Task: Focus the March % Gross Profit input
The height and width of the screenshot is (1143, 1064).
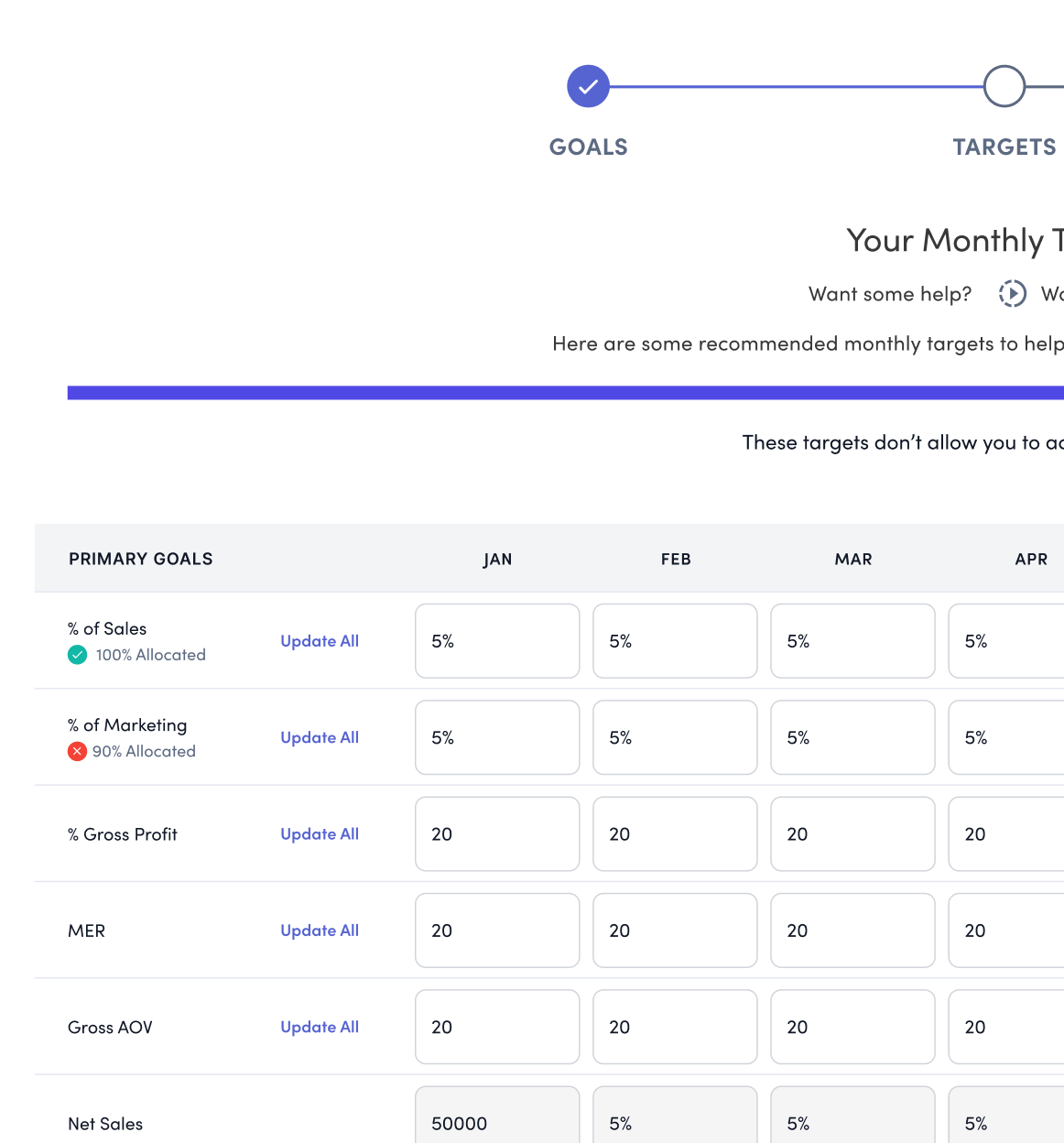Action: click(852, 834)
